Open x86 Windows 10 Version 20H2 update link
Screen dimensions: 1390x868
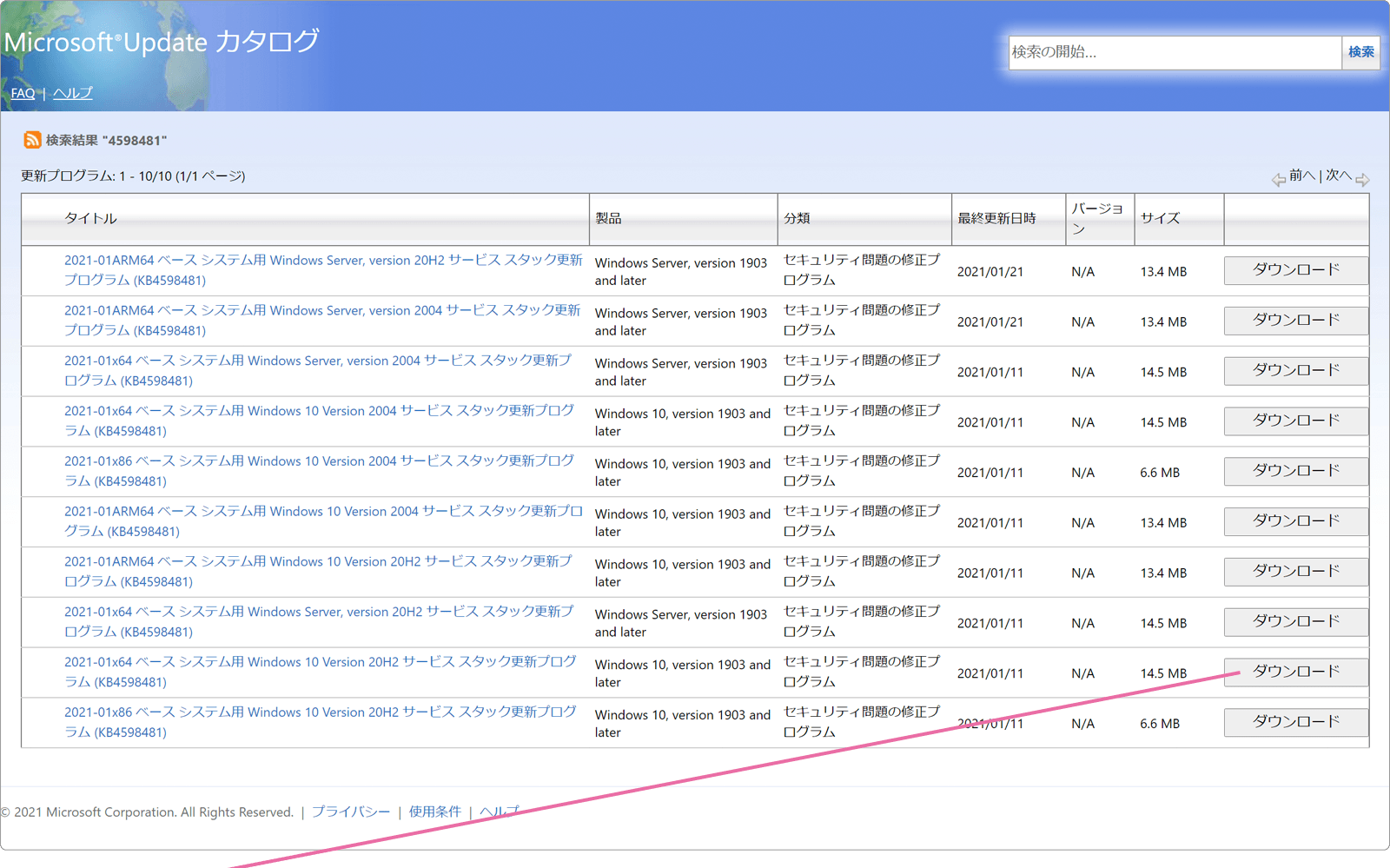point(321,722)
